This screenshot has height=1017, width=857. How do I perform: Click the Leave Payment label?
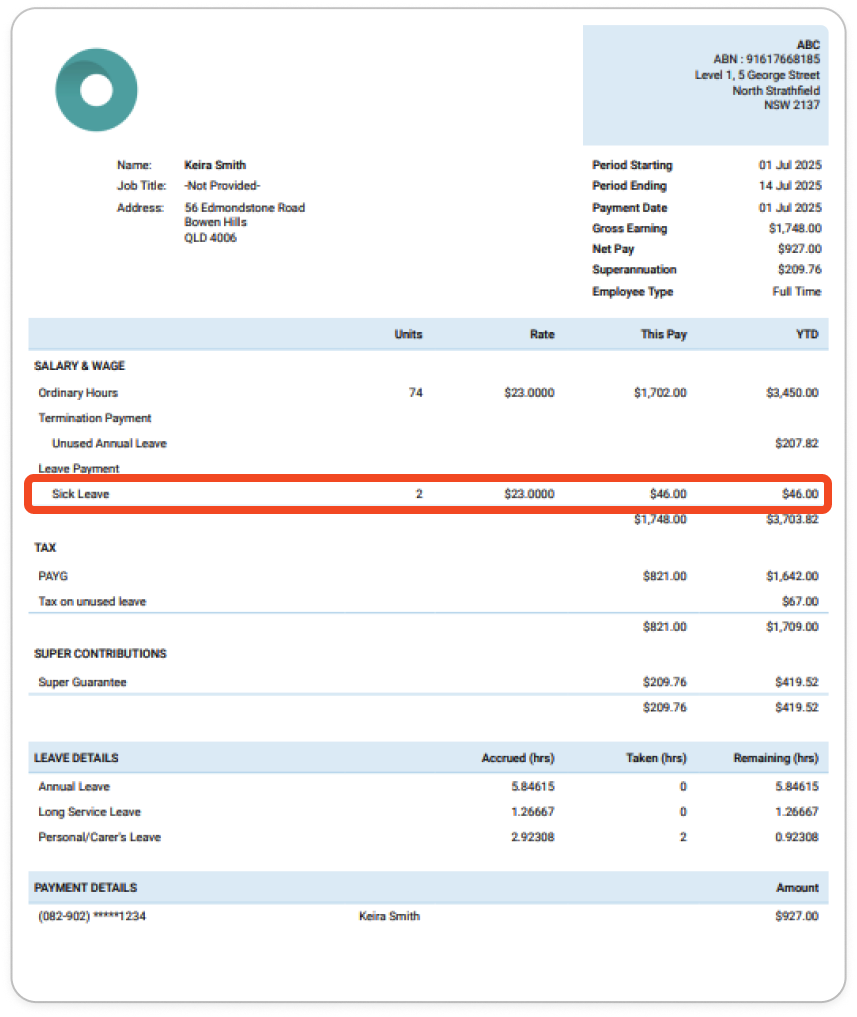click(x=78, y=468)
